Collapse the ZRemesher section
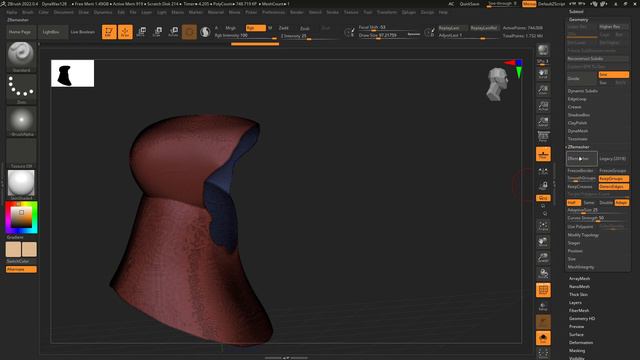 click(578, 147)
